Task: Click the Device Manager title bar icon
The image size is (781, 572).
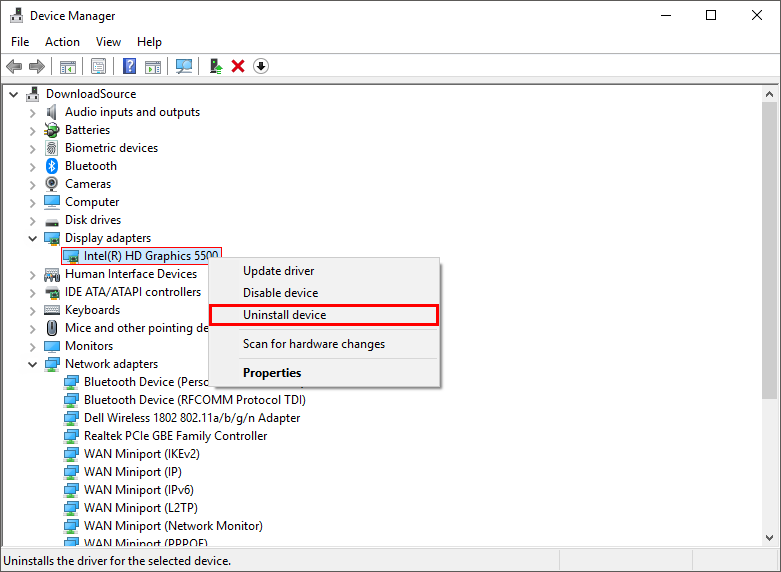Action: pyautogui.click(x=16, y=15)
